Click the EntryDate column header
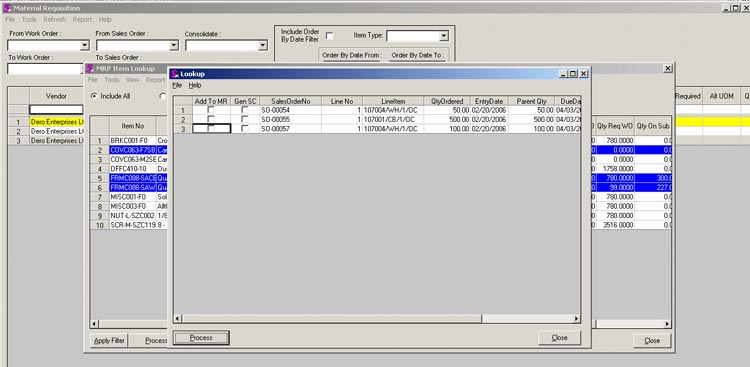The width and height of the screenshot is (750, 367). tap(489, 101)
